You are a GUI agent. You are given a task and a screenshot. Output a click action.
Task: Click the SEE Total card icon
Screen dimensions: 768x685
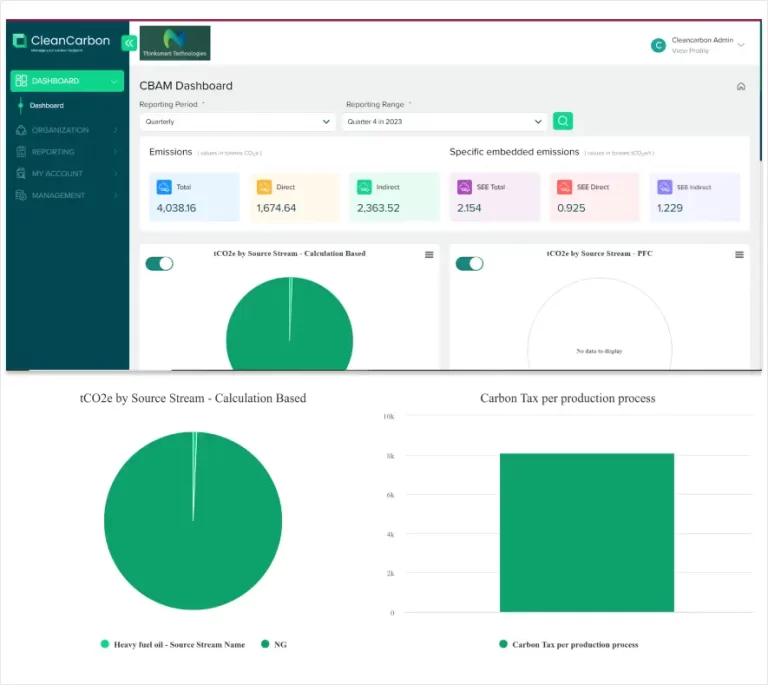click(x=464, y=187)
